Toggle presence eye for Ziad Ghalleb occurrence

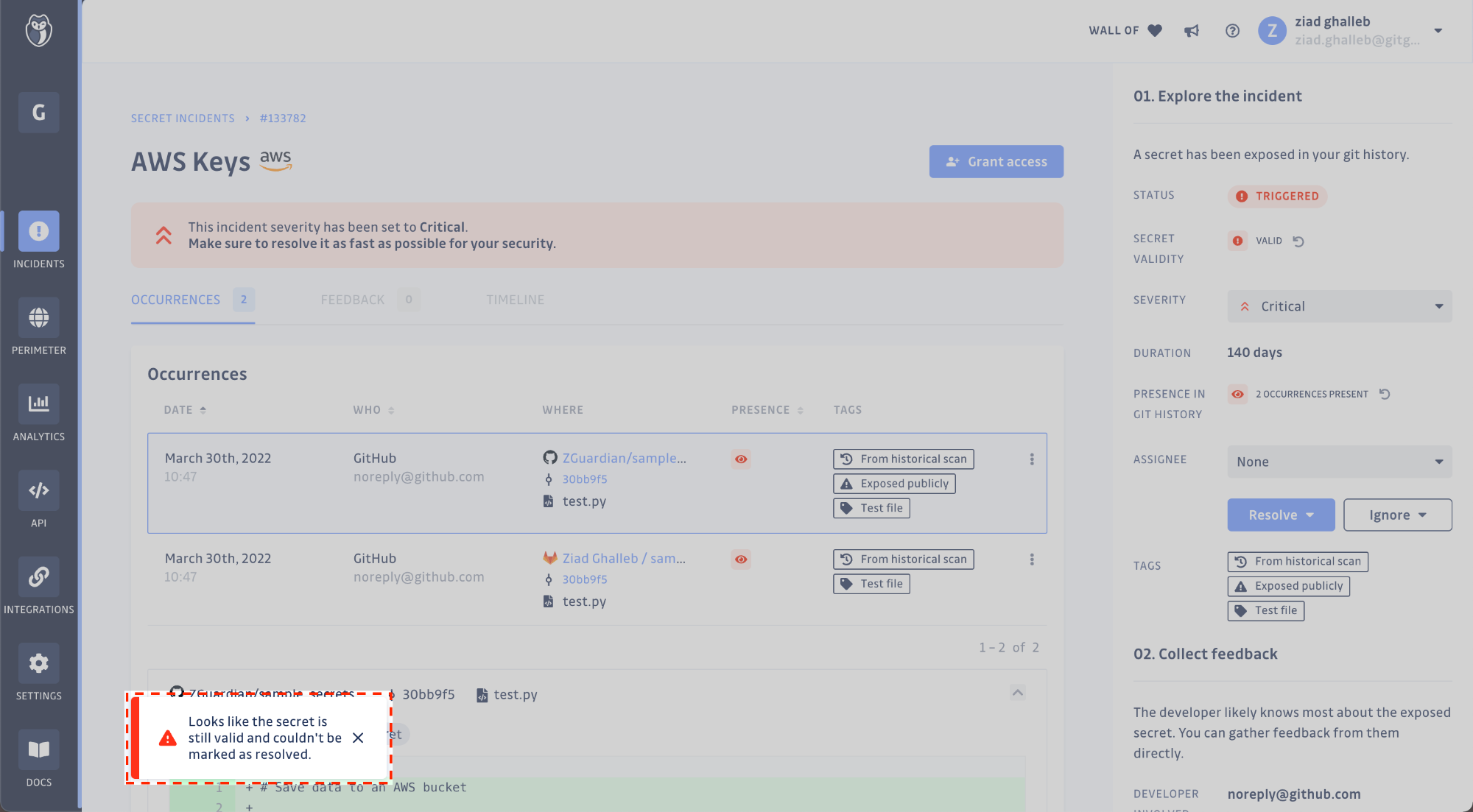click(x=741, y=559)
